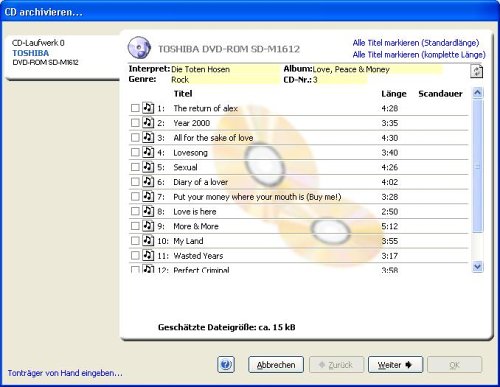Click the Titel column header
The image size is (500, 387).
(183, 94)
